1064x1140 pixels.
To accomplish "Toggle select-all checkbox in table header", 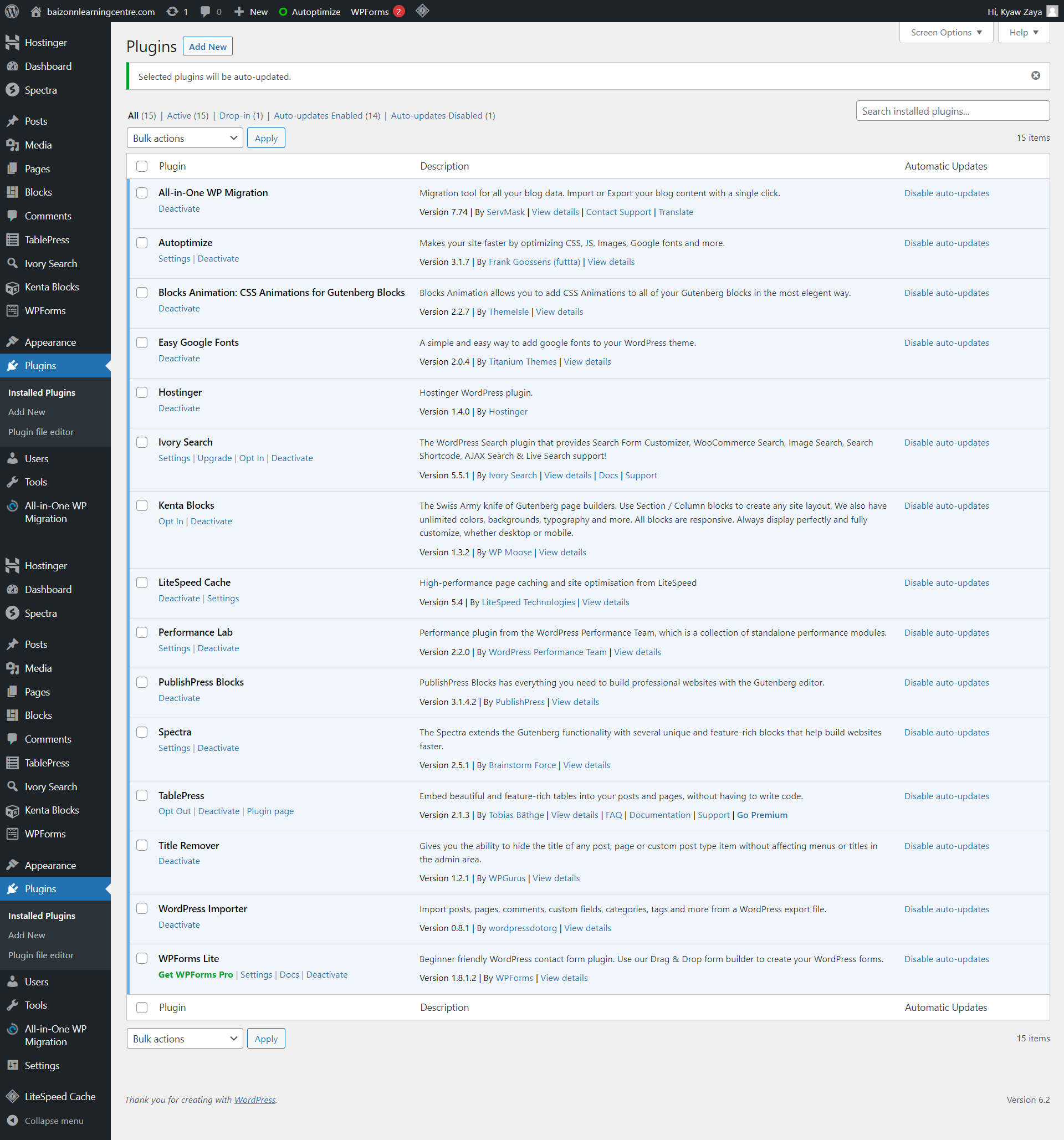I will [x=142, y=166].
